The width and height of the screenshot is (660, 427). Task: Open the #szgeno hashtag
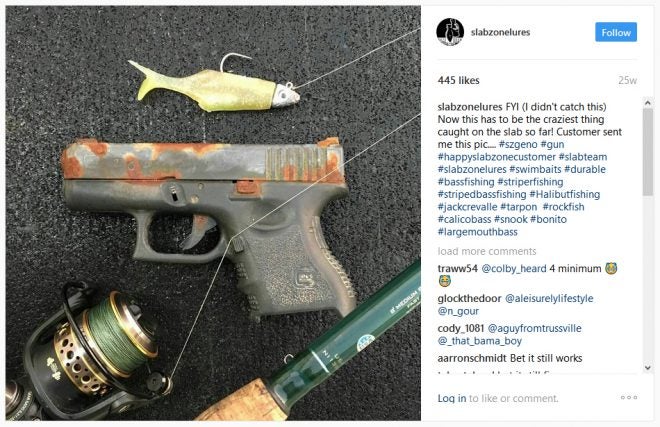[x=518, y=144]
